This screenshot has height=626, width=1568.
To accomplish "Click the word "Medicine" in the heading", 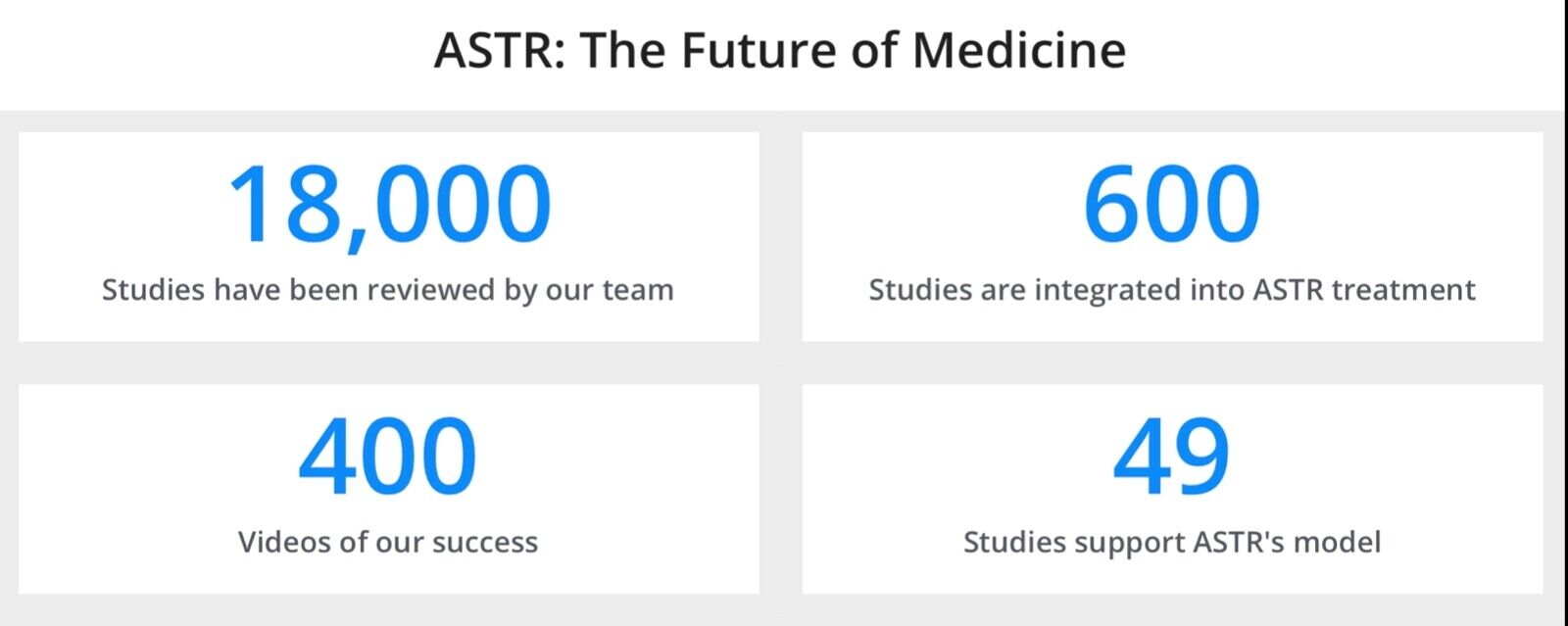I will tap(1019, 51).
